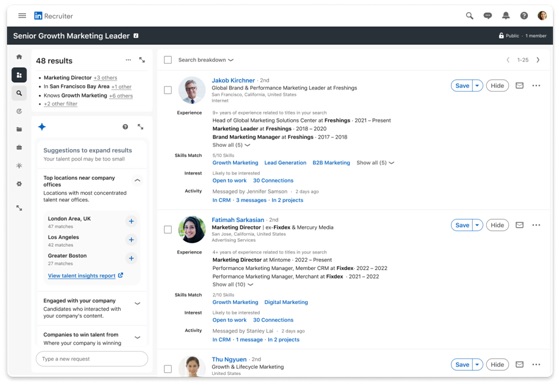The image size is (559, 385).
Task: Select the checkbox for Fatimah Sarkasian
Action: click(x=168, y=230)
